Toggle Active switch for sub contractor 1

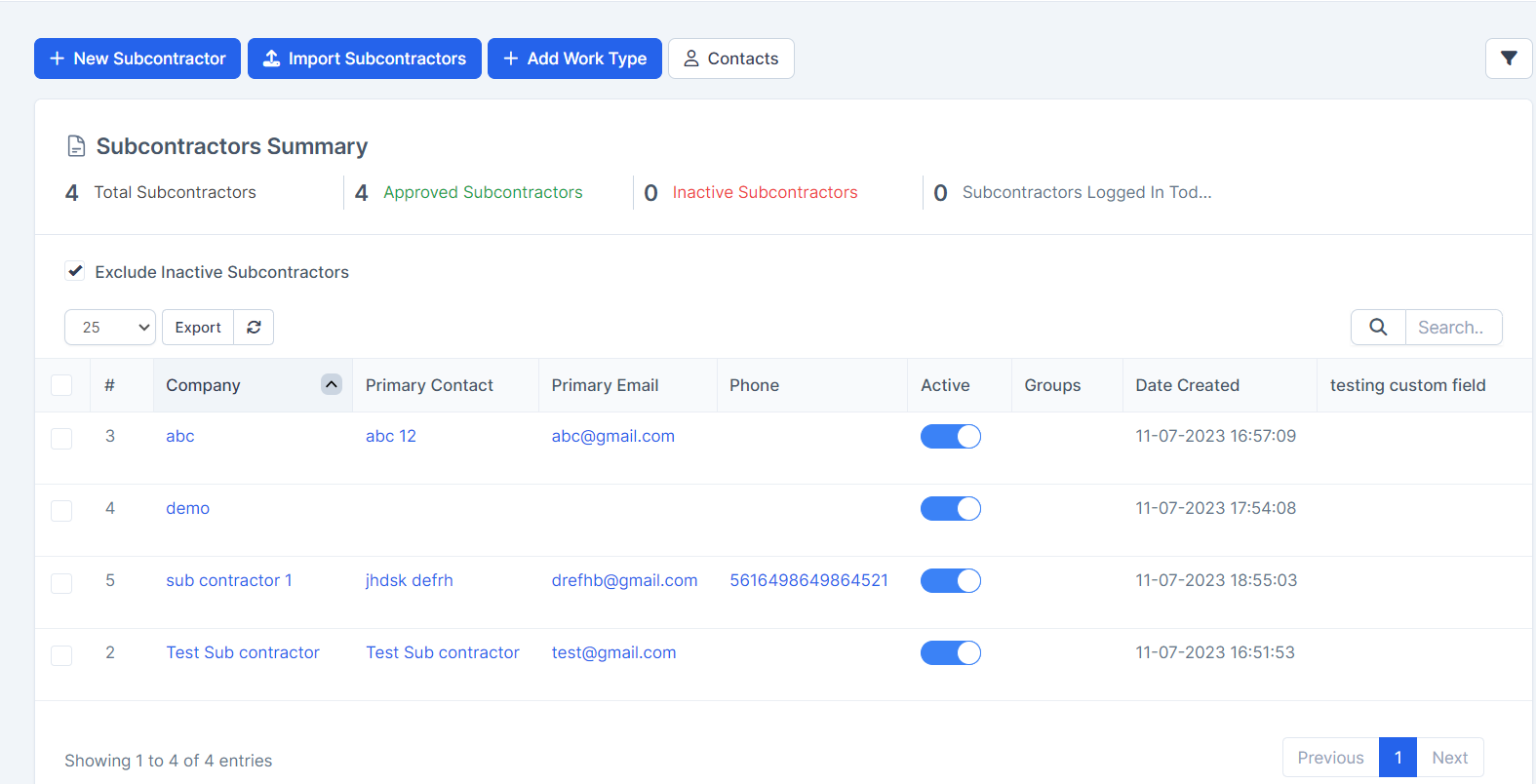pyautogui.click(x=951, y=581)
